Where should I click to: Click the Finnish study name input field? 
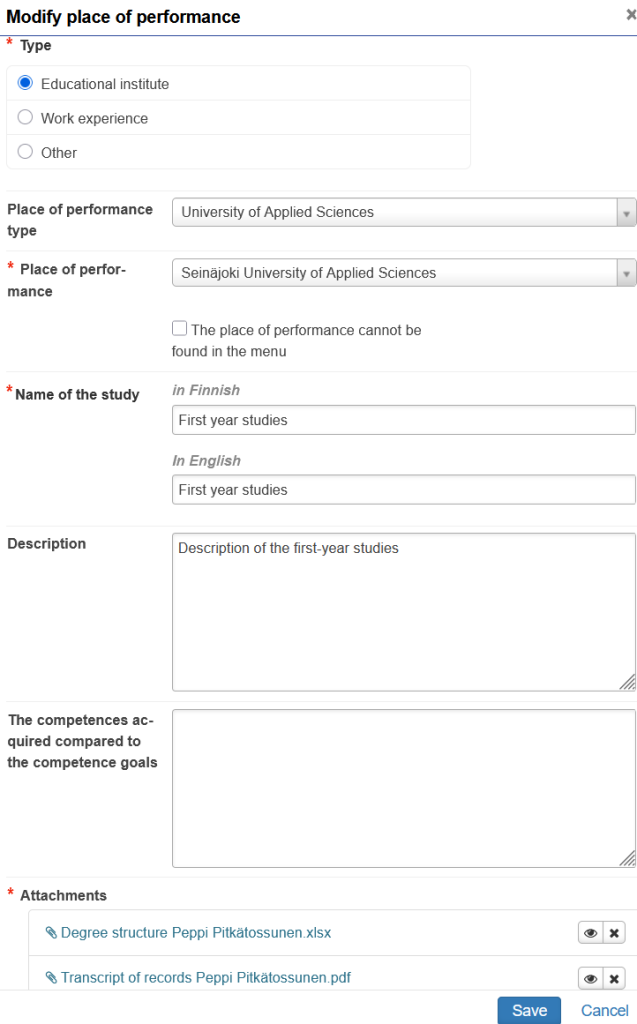click(x=404, y=420)
